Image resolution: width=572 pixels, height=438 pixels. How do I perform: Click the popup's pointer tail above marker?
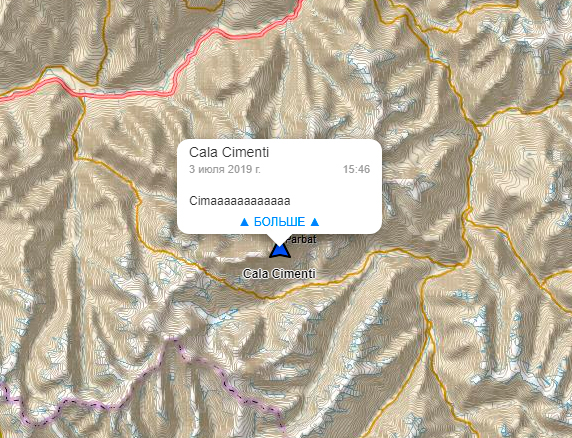[279, 239]
